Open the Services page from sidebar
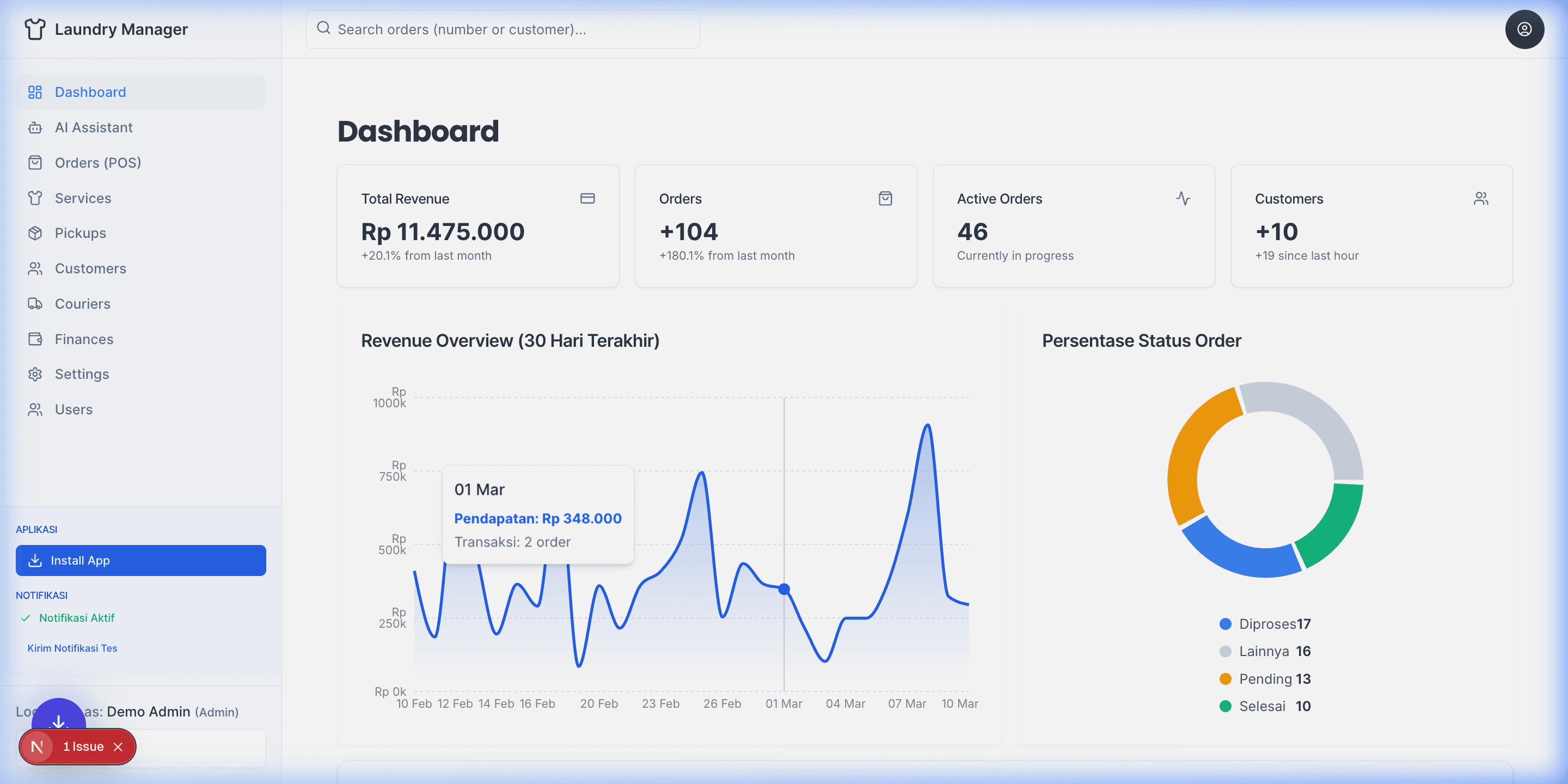This screenshot has width=1568, height=784. (83, 198)
